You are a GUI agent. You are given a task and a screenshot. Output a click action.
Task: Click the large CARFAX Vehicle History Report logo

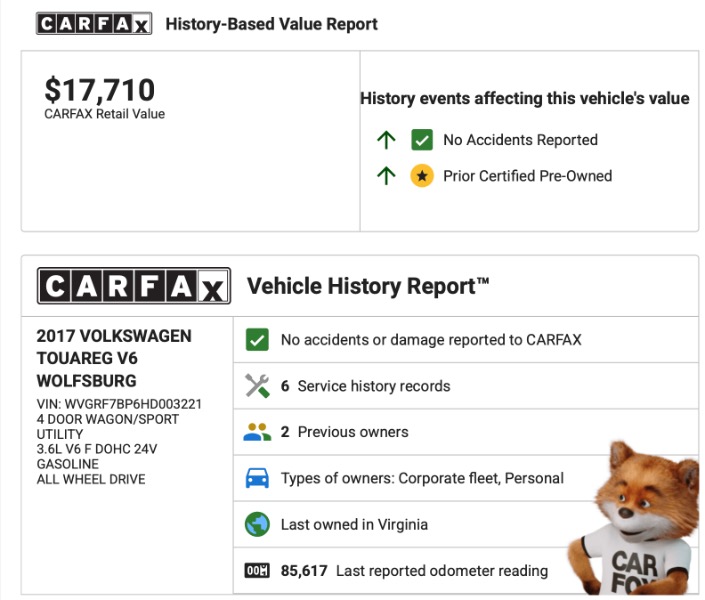coord(133,287)
